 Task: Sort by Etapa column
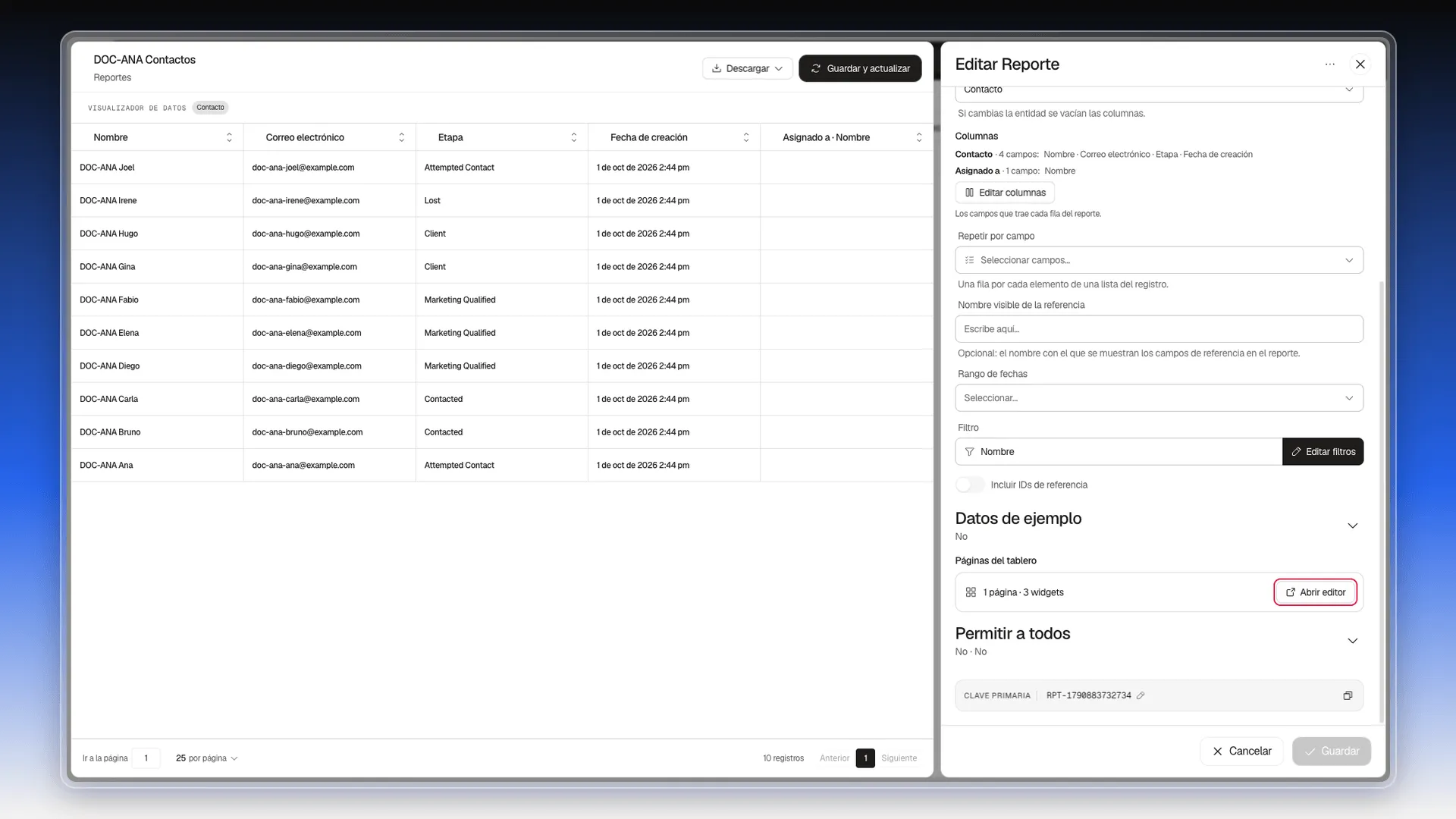tap(573, 137)
